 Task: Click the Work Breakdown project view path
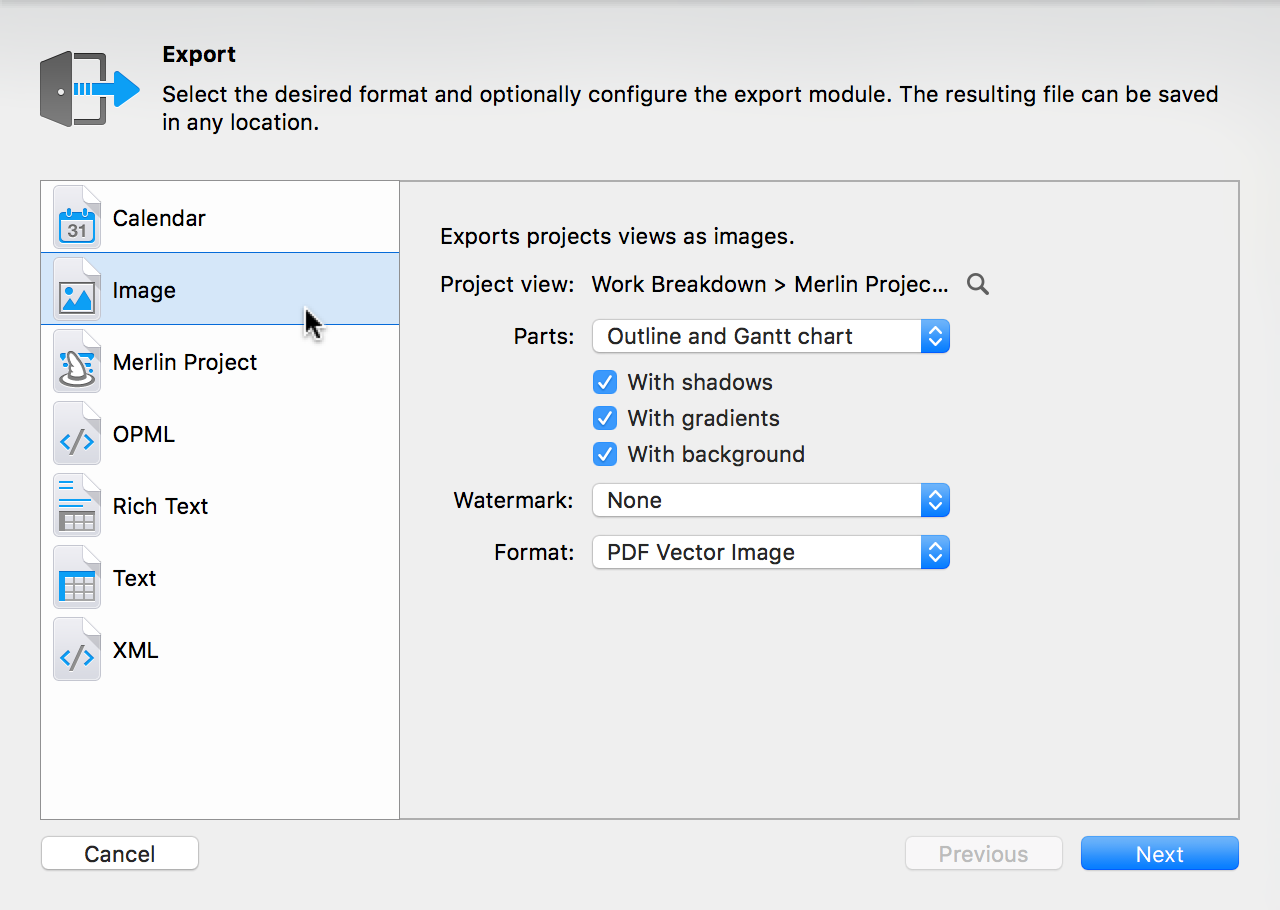[x=770, y=285]
